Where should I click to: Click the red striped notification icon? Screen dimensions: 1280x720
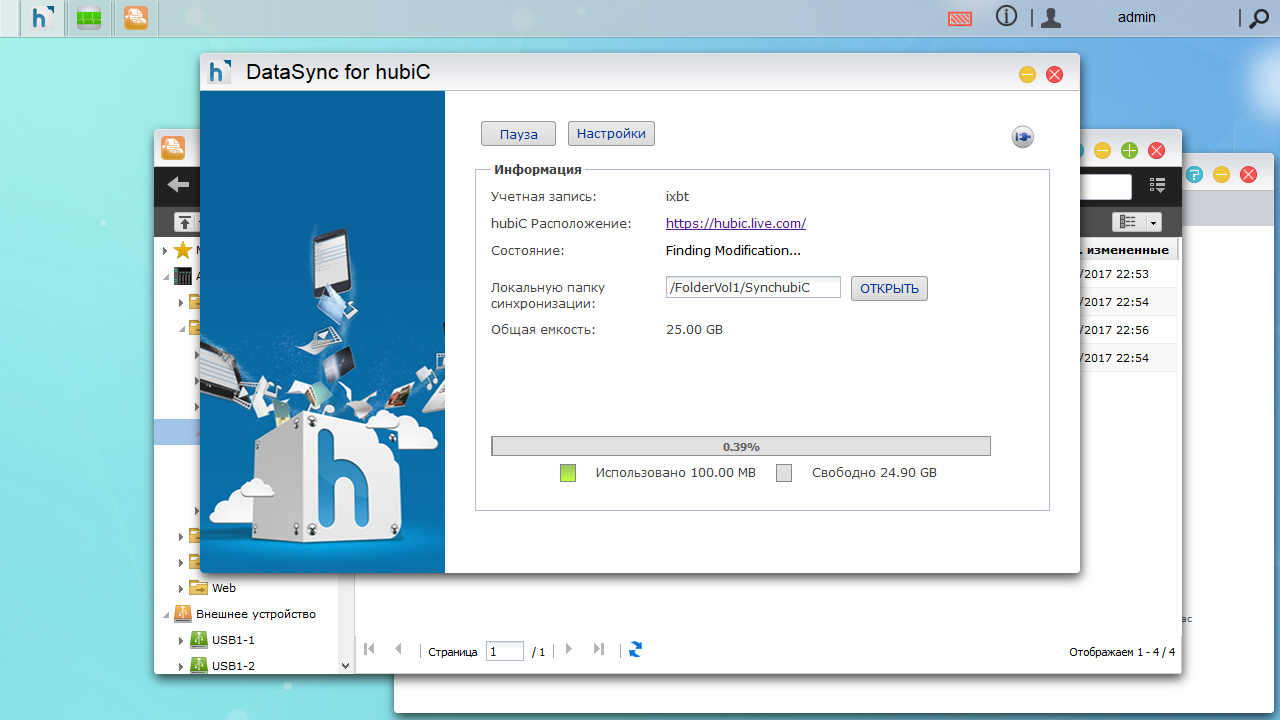(960, 18)
